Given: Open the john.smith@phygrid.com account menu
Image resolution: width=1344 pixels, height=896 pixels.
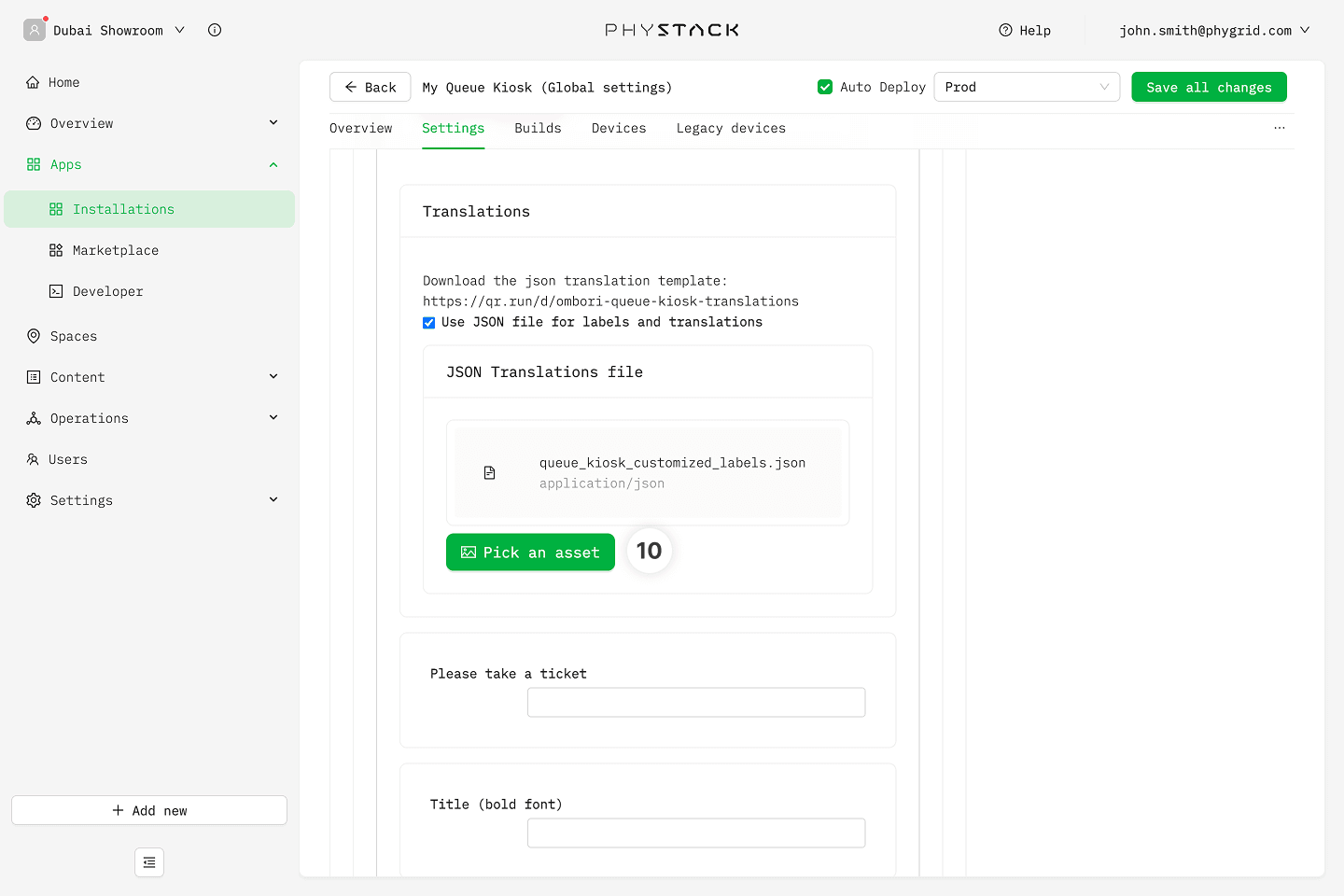Looking at the screenshot, I should coord(1213,30).
